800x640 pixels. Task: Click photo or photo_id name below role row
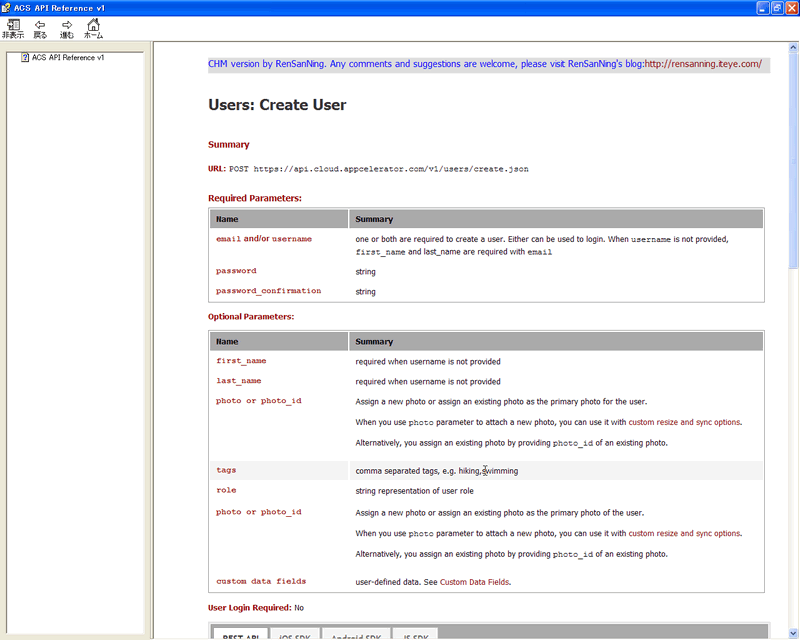pyautogui.click(x=259, y=512)
